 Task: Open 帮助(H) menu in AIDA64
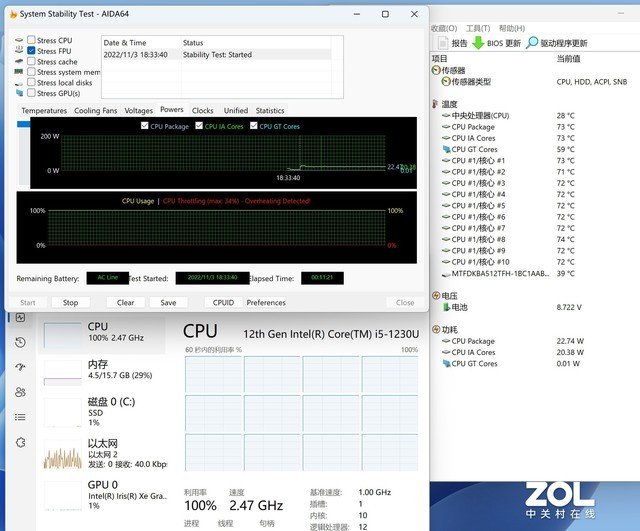click(x=512, y=28)
